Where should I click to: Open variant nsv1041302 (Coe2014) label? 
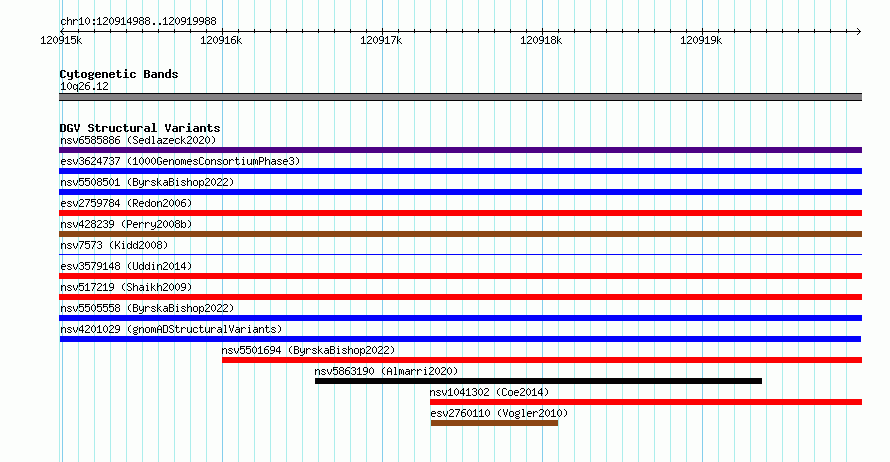[489, 392]
